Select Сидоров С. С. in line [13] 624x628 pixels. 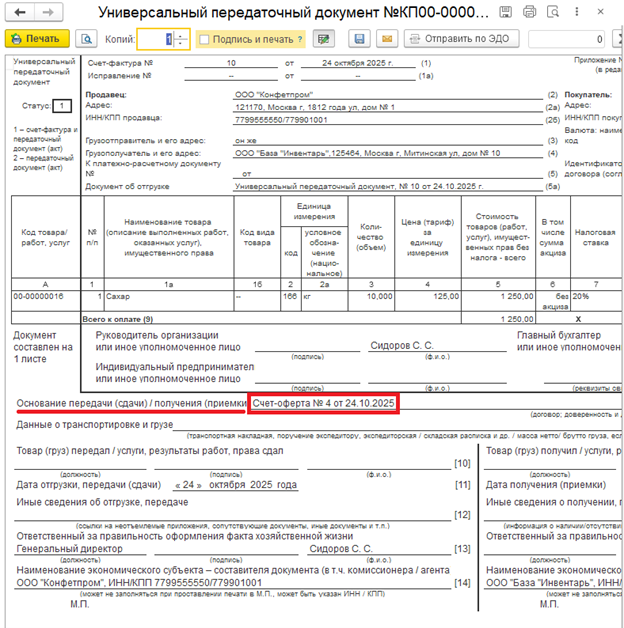[x=341, y=549]
